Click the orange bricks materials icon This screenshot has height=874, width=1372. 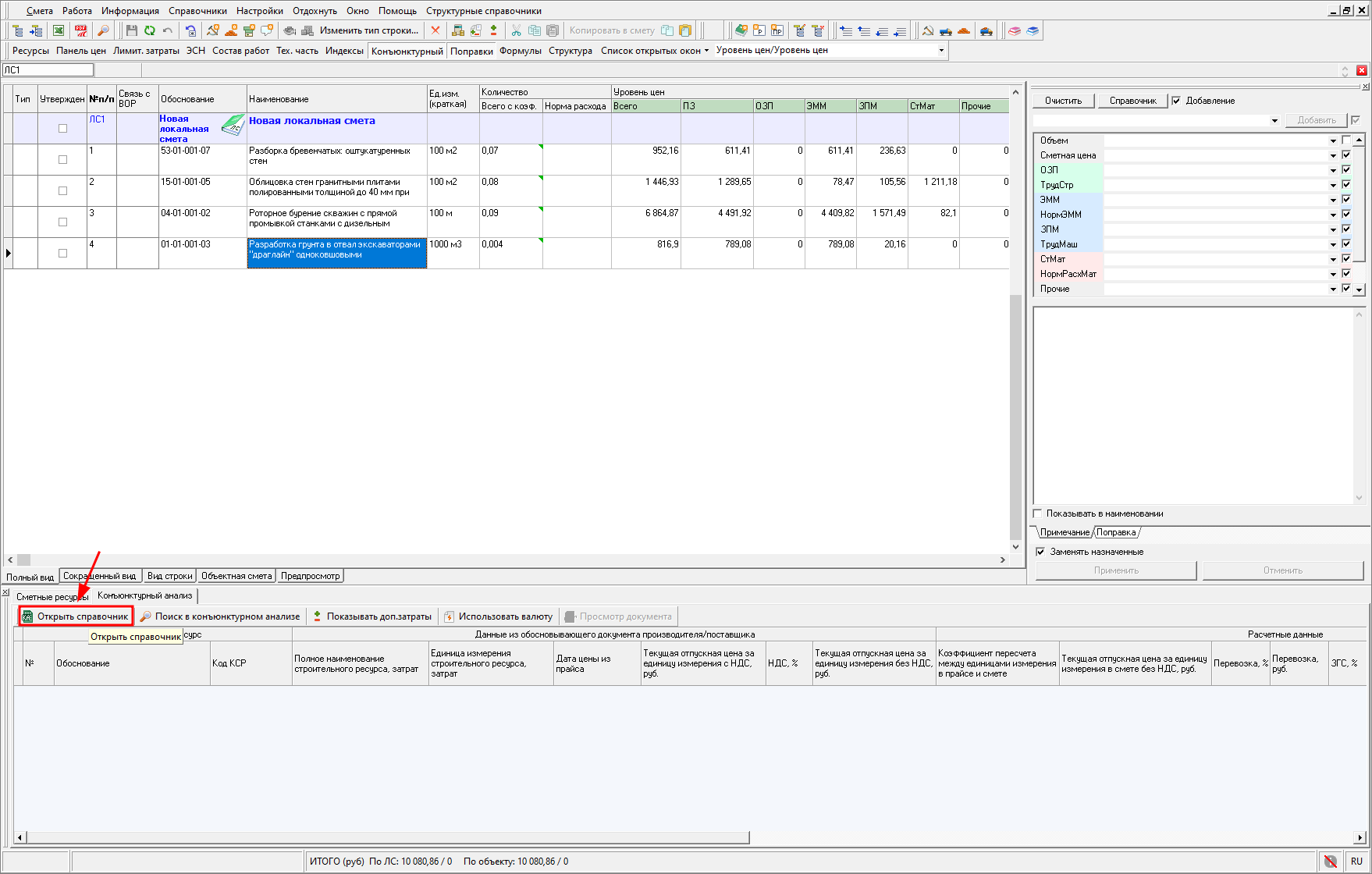click(x=964, y=30)
